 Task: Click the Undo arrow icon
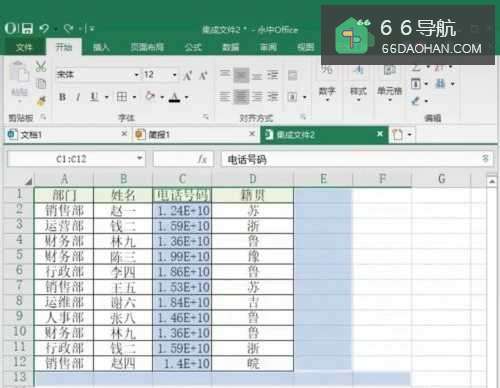[x=44, y=29]
